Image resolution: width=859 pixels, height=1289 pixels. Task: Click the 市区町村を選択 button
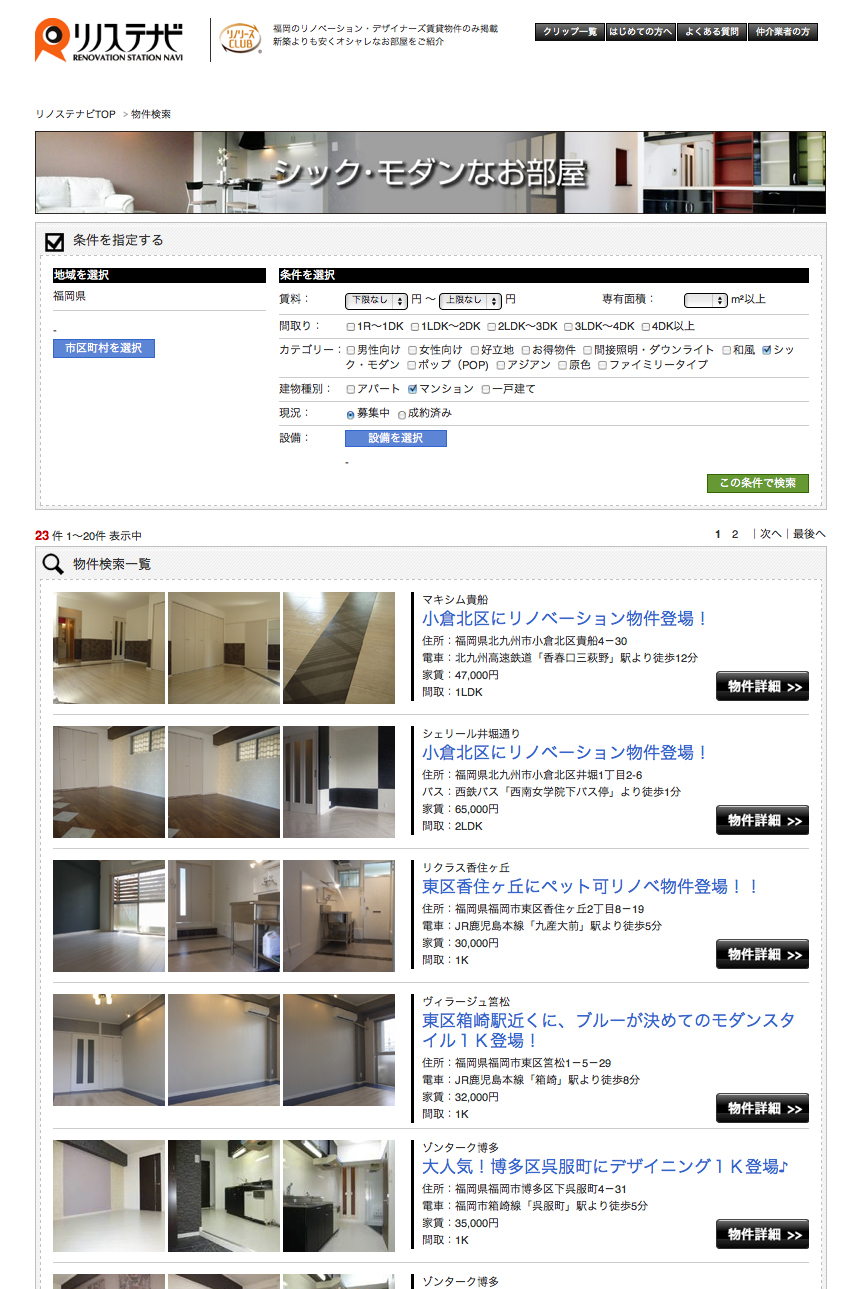pos(104,348)
